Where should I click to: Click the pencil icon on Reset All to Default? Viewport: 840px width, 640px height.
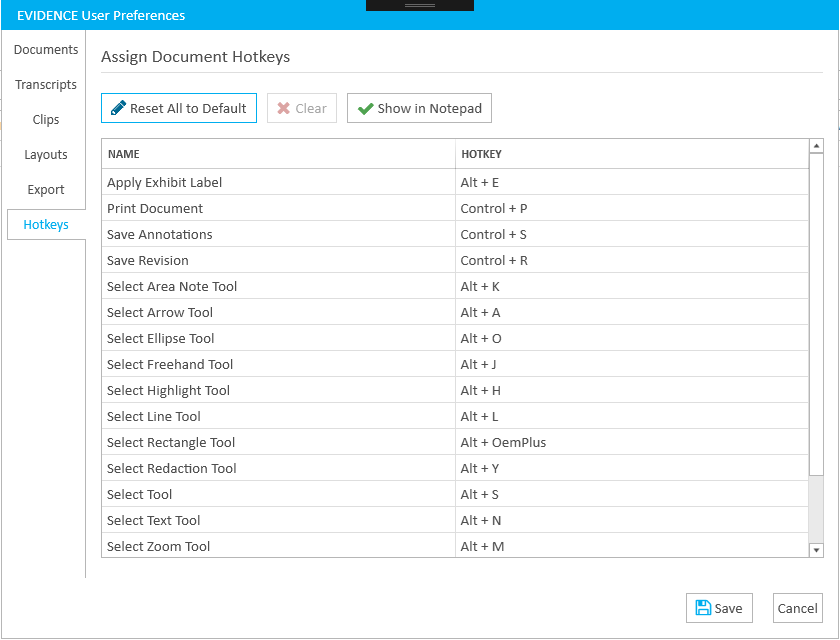click(118, 108)
